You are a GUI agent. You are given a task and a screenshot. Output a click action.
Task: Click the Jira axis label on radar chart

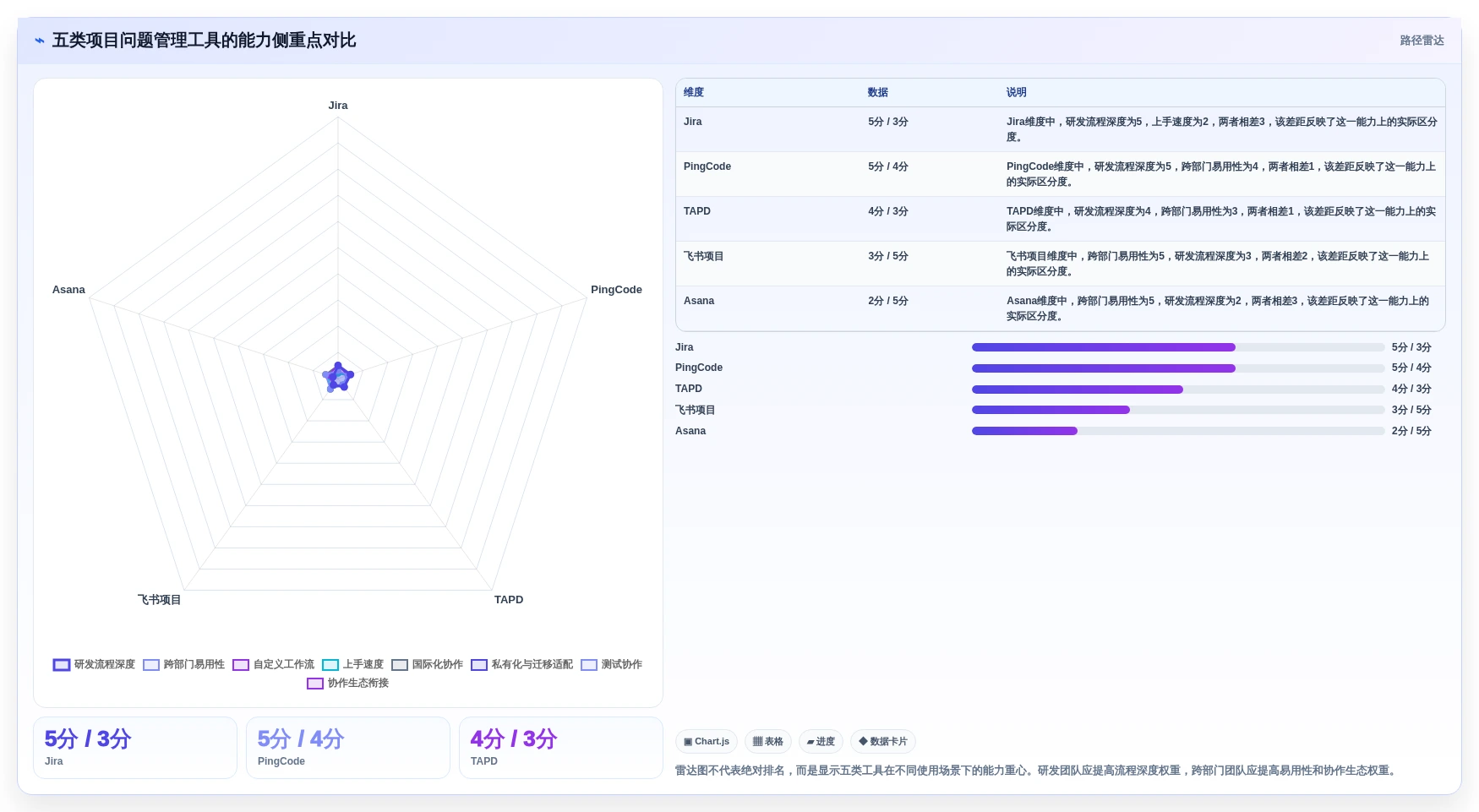[x=338, y=106]
